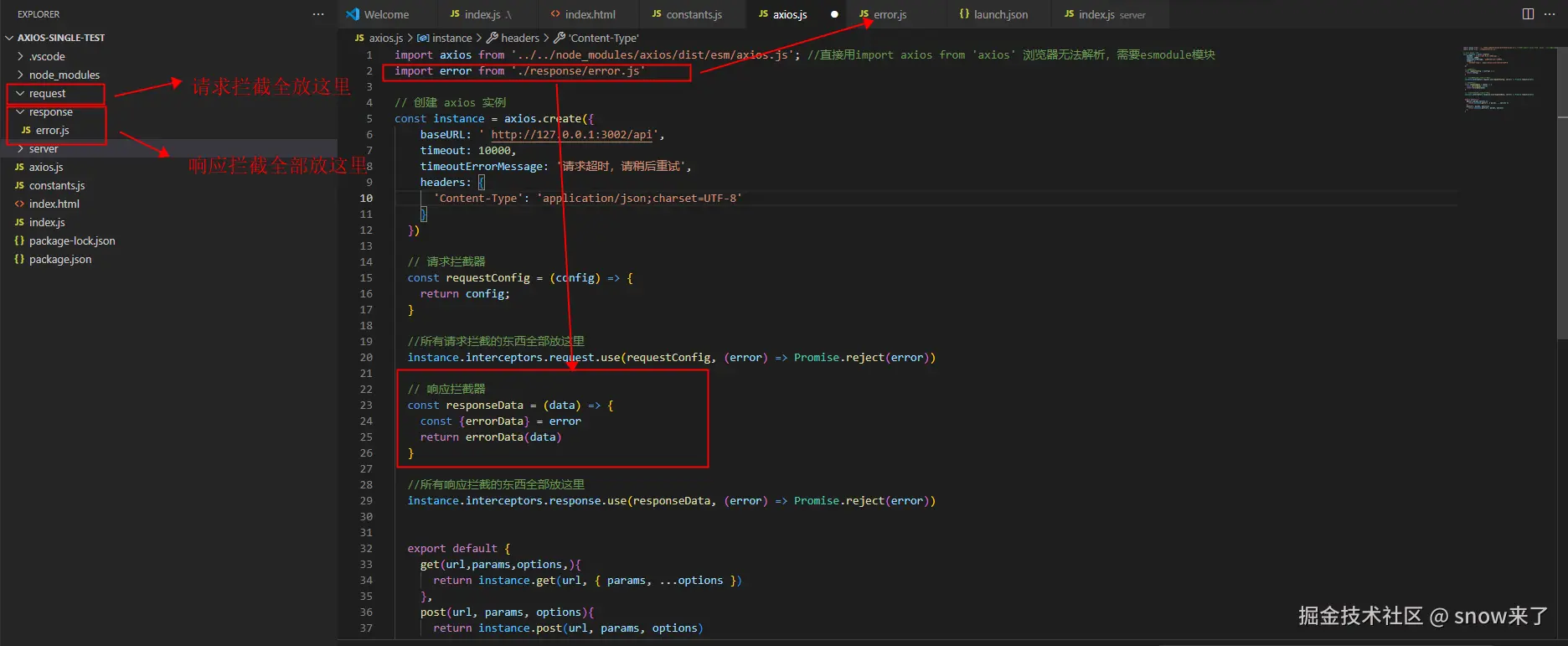Open Explorer more actions ellipsis

coord(318,14)
